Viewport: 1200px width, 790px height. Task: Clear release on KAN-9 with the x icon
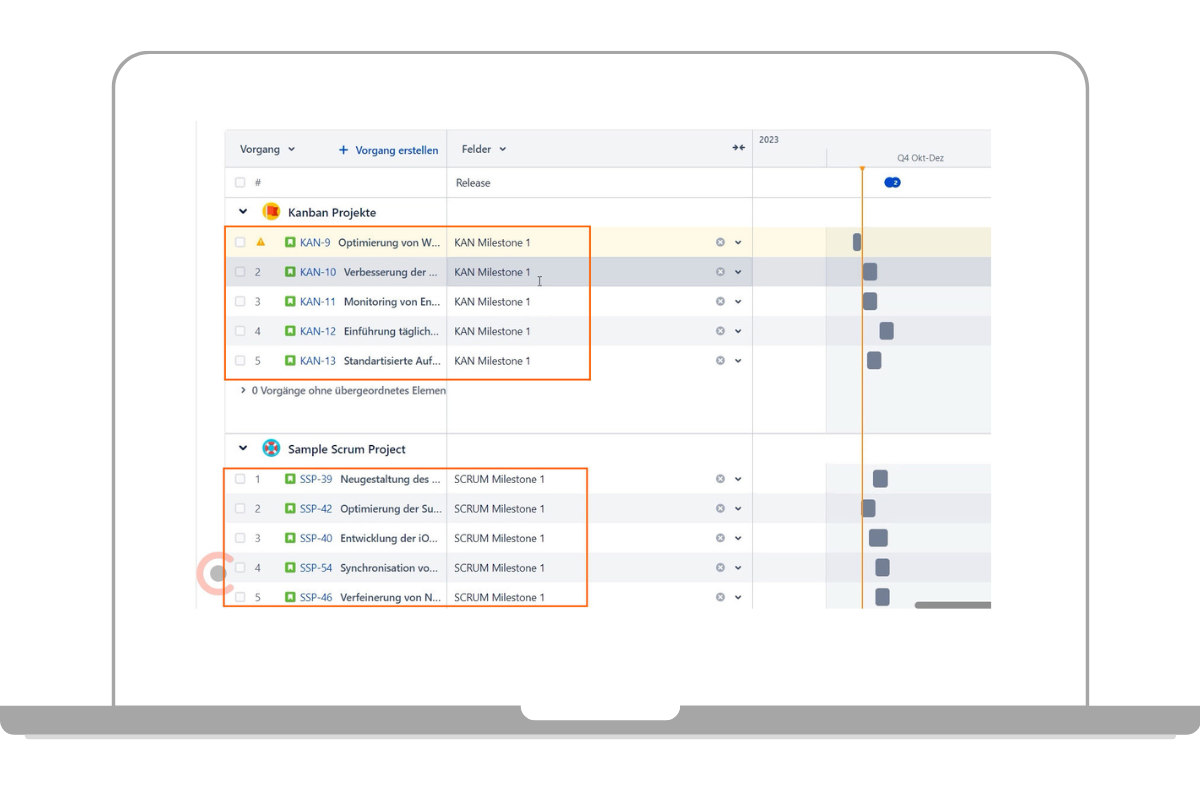(x=720, y=242)
